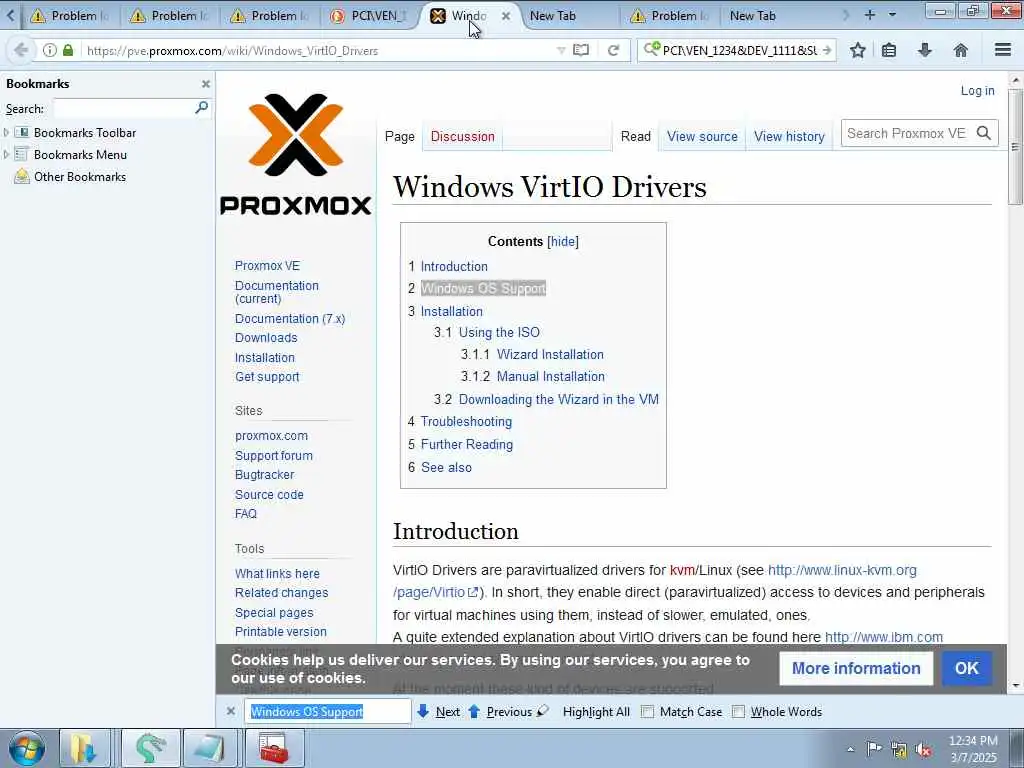
Task: Open the Discussion tab
Action: 462,136
